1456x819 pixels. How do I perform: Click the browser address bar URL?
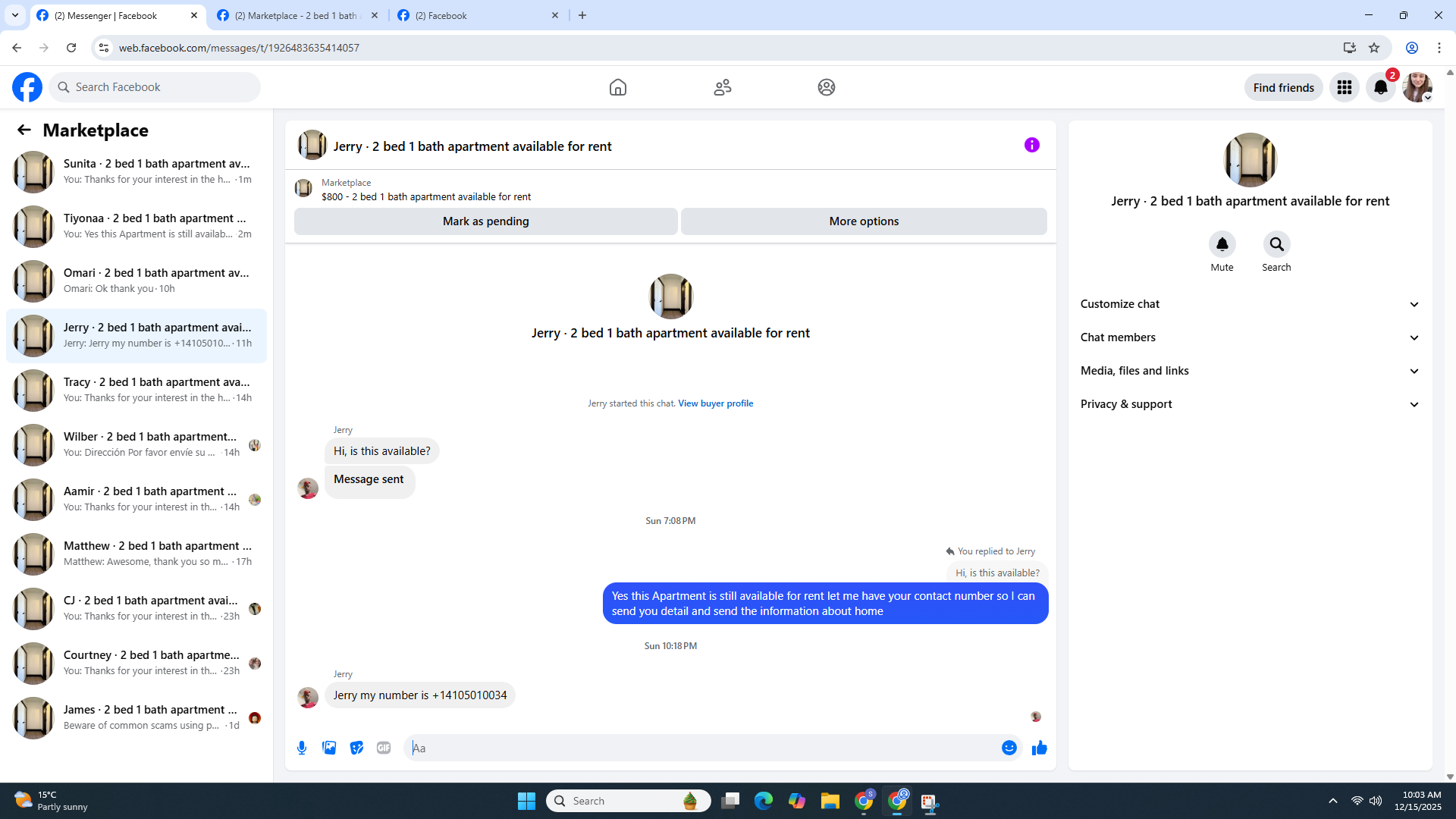(239, 48)
